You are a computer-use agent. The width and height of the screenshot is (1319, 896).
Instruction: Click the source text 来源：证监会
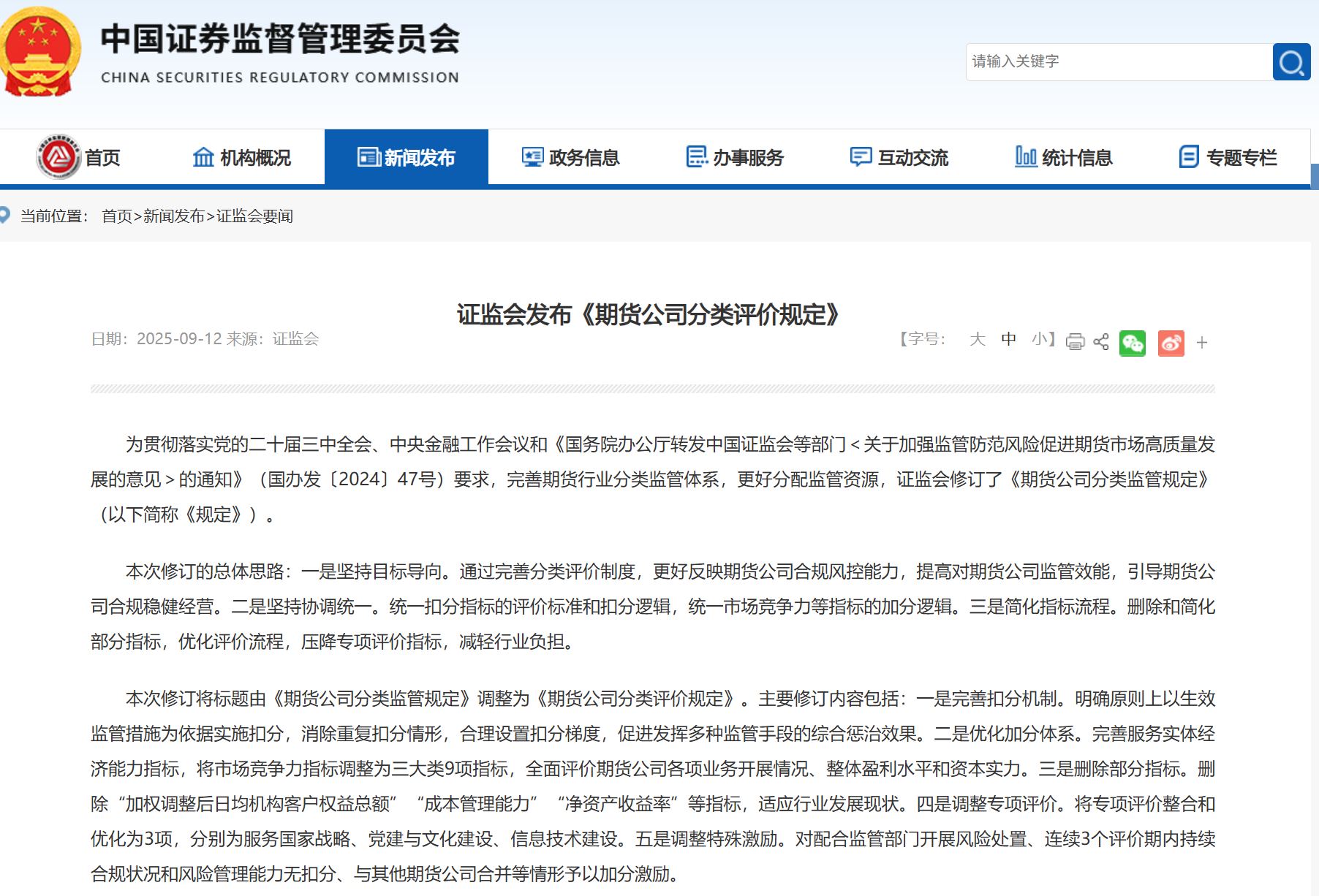273,338
